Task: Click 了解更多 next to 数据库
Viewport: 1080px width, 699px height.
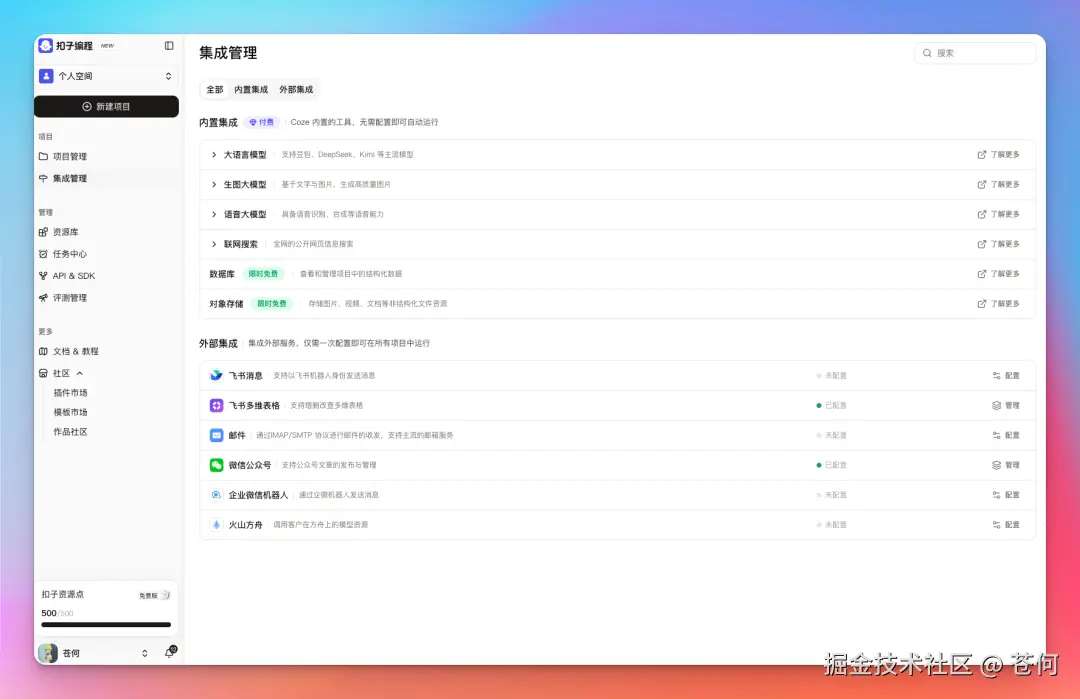Action: 998,272
